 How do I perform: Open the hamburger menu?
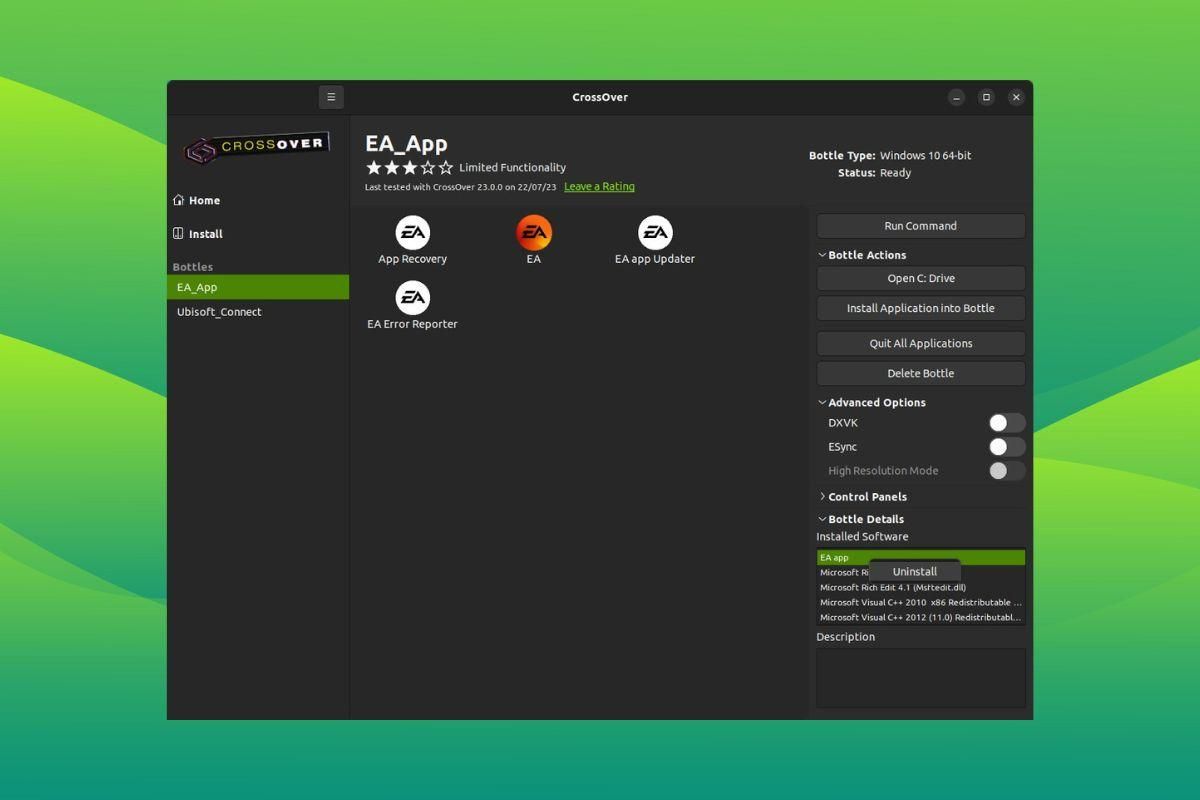331,97
